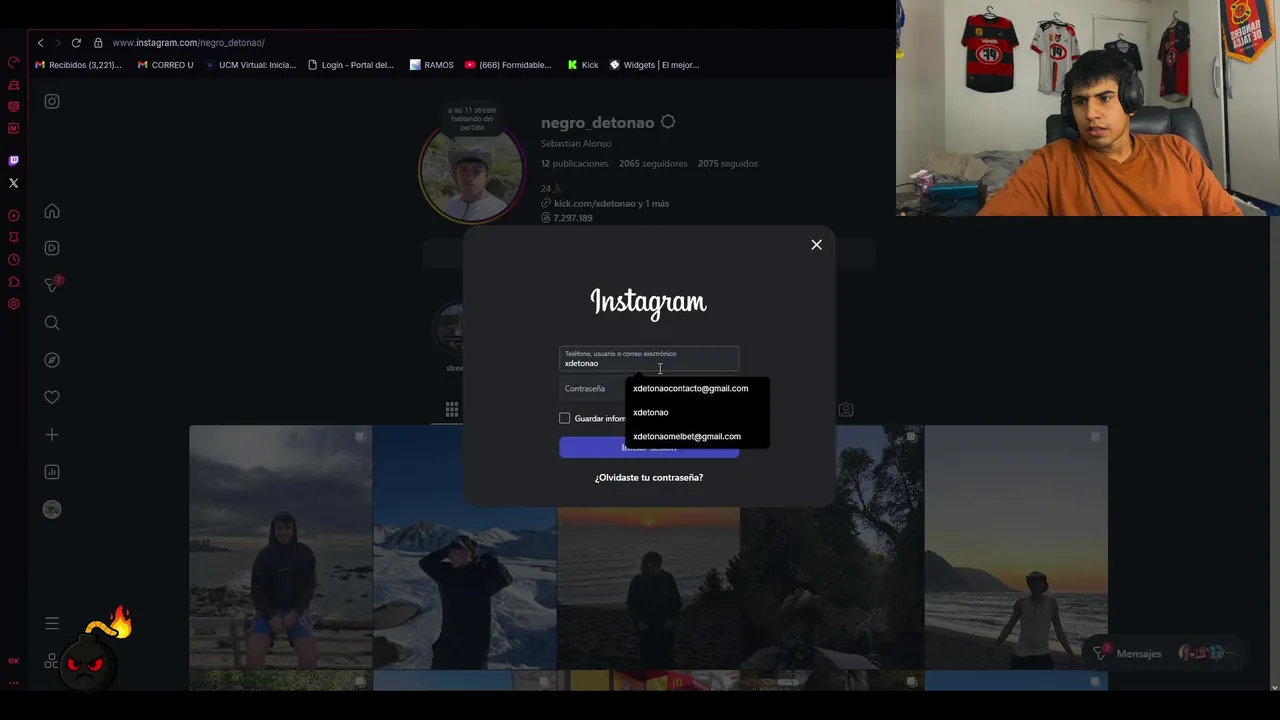
Task: Click the profile picture of negro_detonao
Action: (x=471, y=173)
